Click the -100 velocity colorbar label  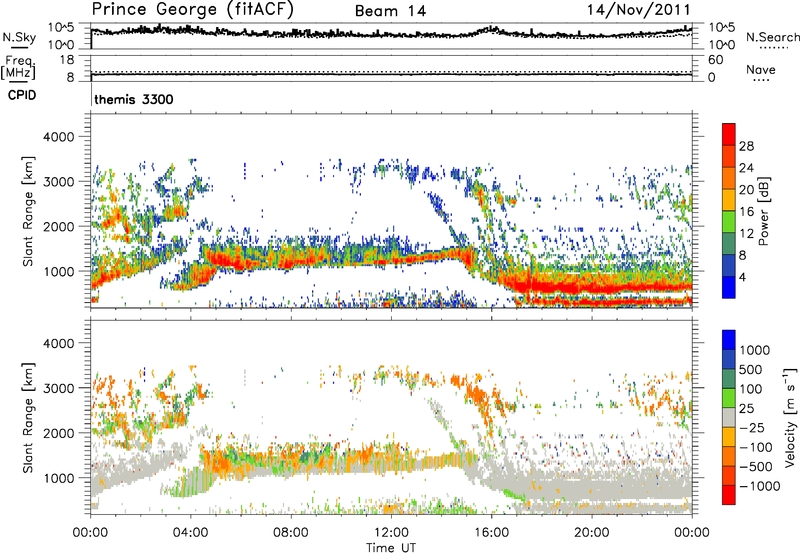pos(756,447)
